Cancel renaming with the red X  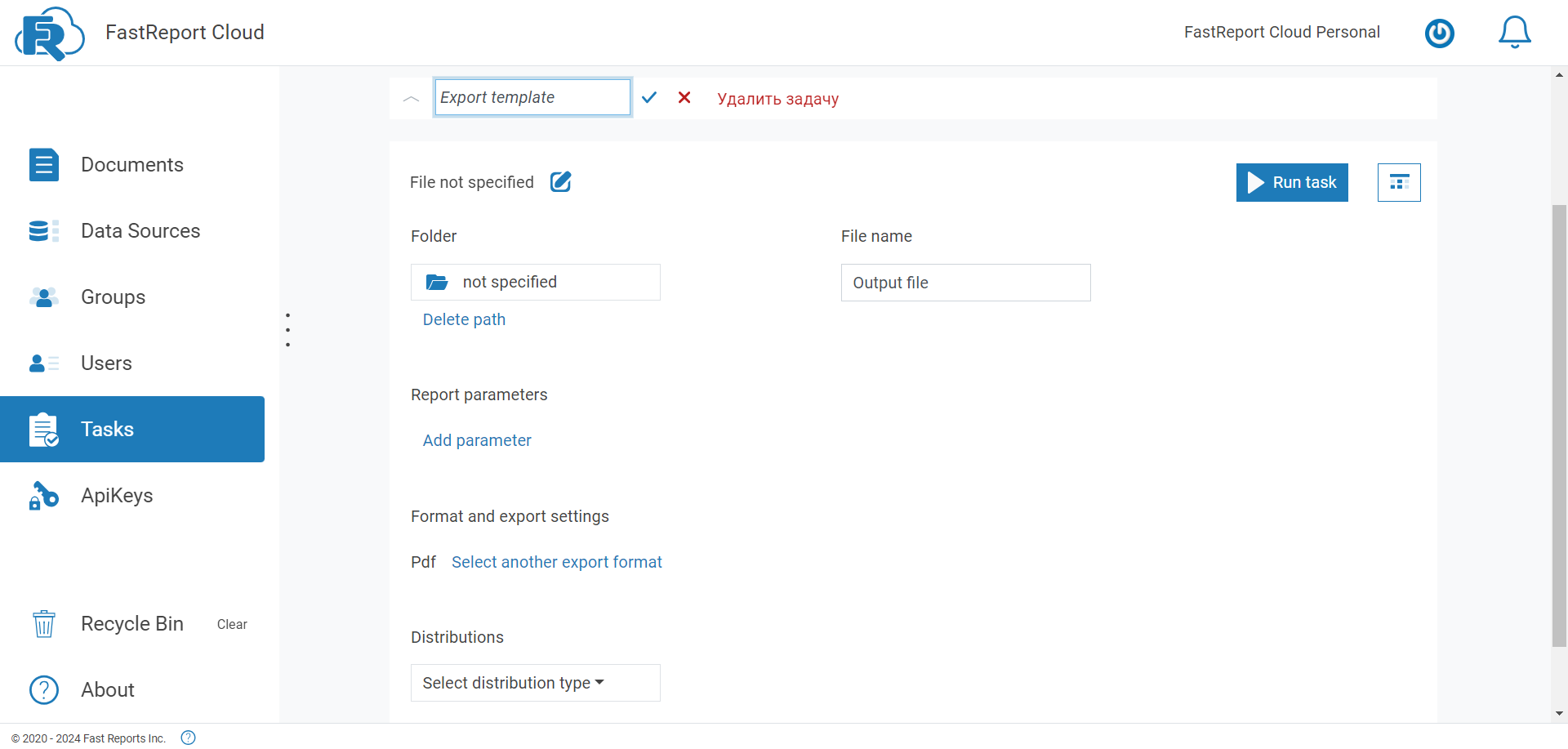pos(684,97)
